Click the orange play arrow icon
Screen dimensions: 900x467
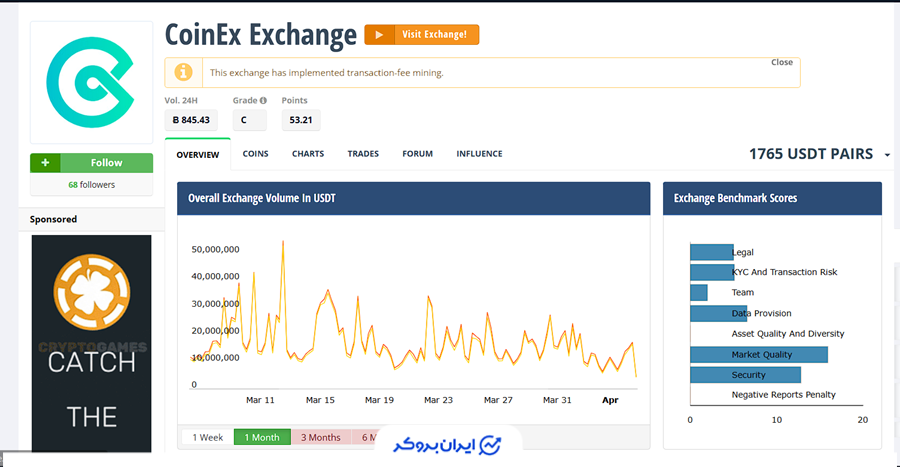pos(378,35)
